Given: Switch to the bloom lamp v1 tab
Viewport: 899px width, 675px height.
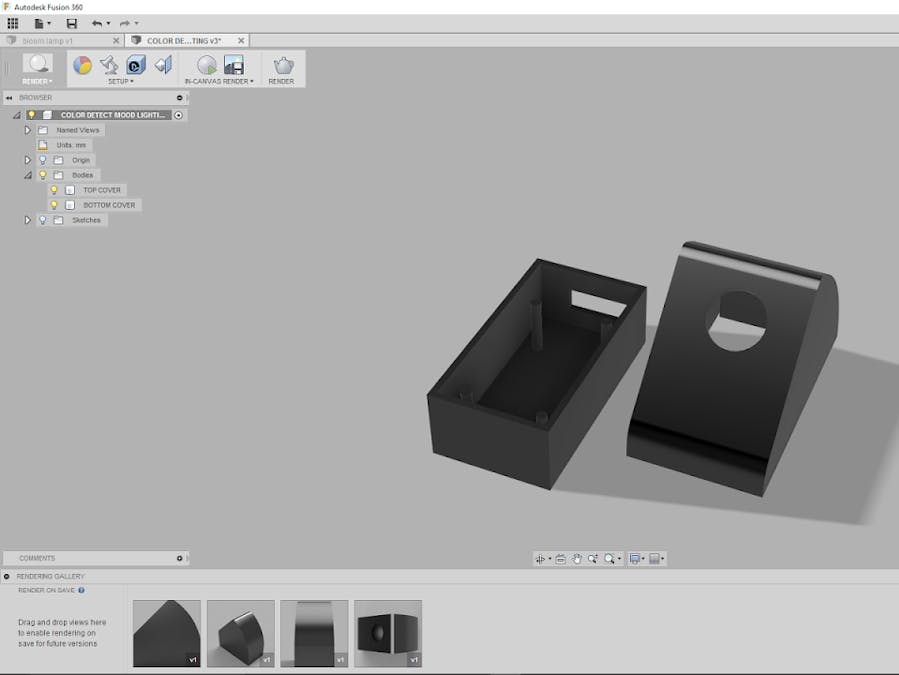Looking at the screenshot, I should 48,41.
